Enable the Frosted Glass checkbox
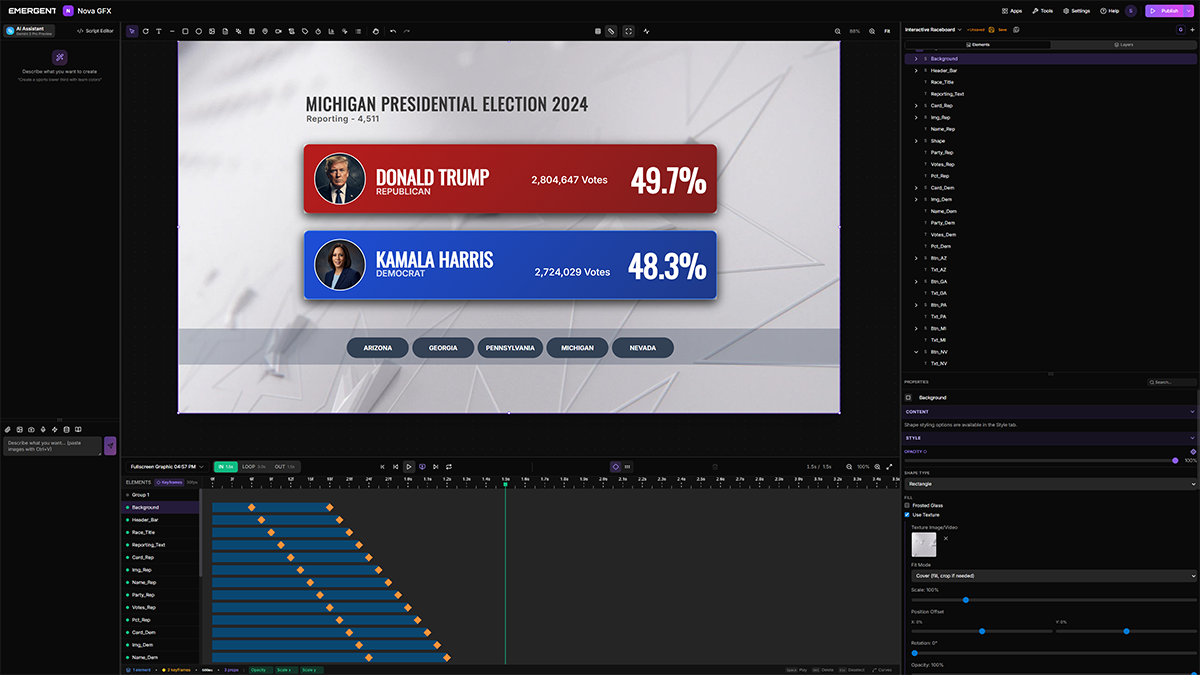This screenshot has width=1200, height=675. tap(907, 505)
